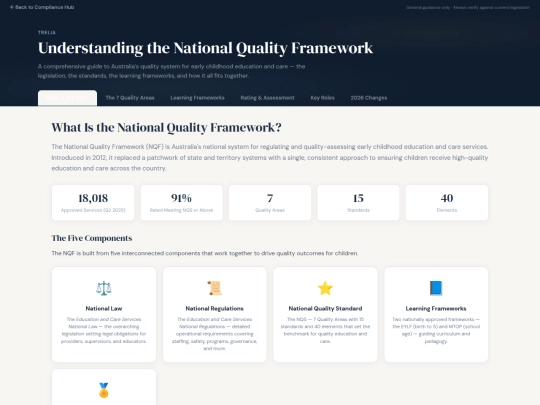Open the Key Roles tab
The height and width of the screenshot is (405, 540).
322,98
